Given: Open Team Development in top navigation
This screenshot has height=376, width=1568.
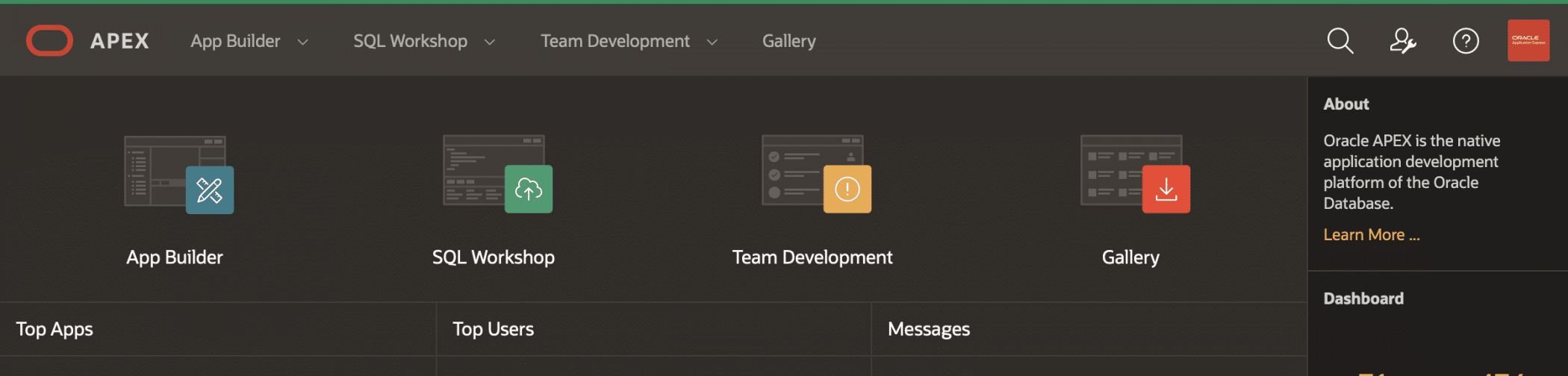Looking at the screenshot, I should (615, 41).
